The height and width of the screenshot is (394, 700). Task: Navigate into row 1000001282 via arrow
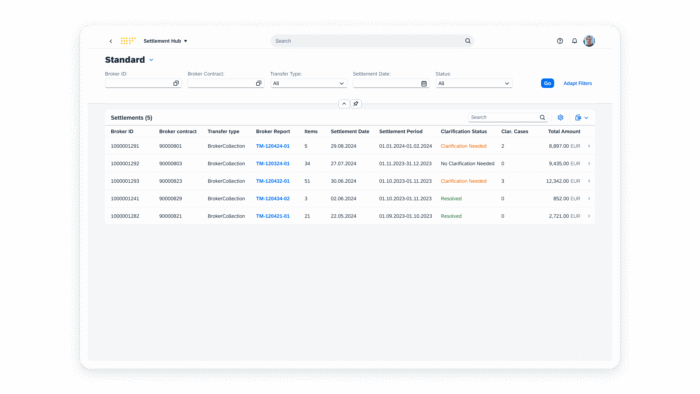589,216
